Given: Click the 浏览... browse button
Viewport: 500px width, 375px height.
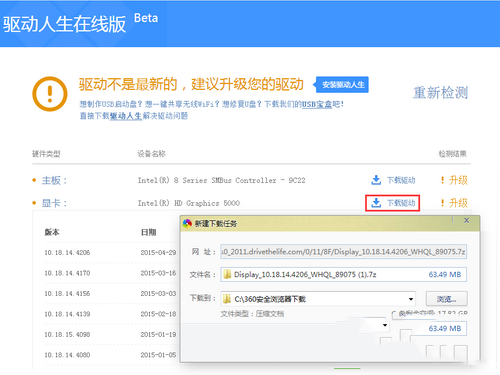Looking at the screenshot, I should tap(447, 299).
